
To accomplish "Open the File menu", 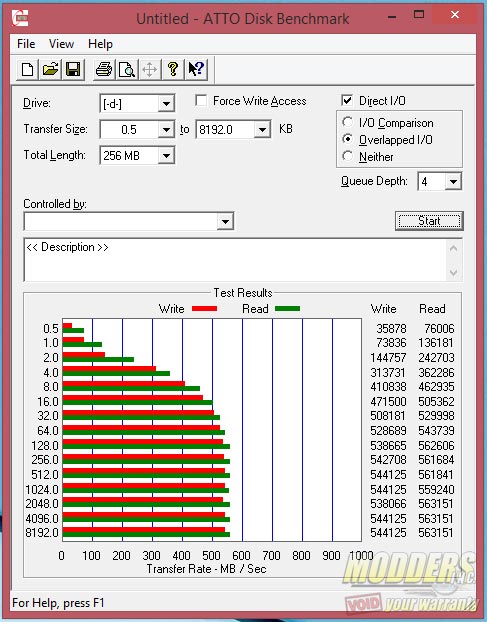I will tap(26, 44).
